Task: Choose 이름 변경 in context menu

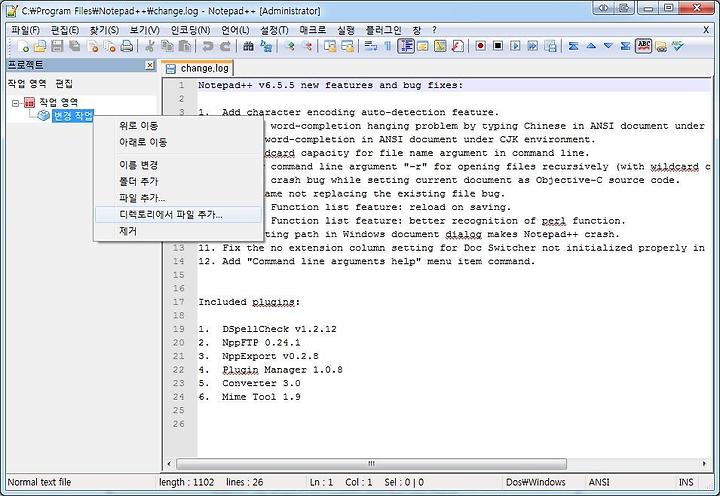Action: [x=178, y=165]
